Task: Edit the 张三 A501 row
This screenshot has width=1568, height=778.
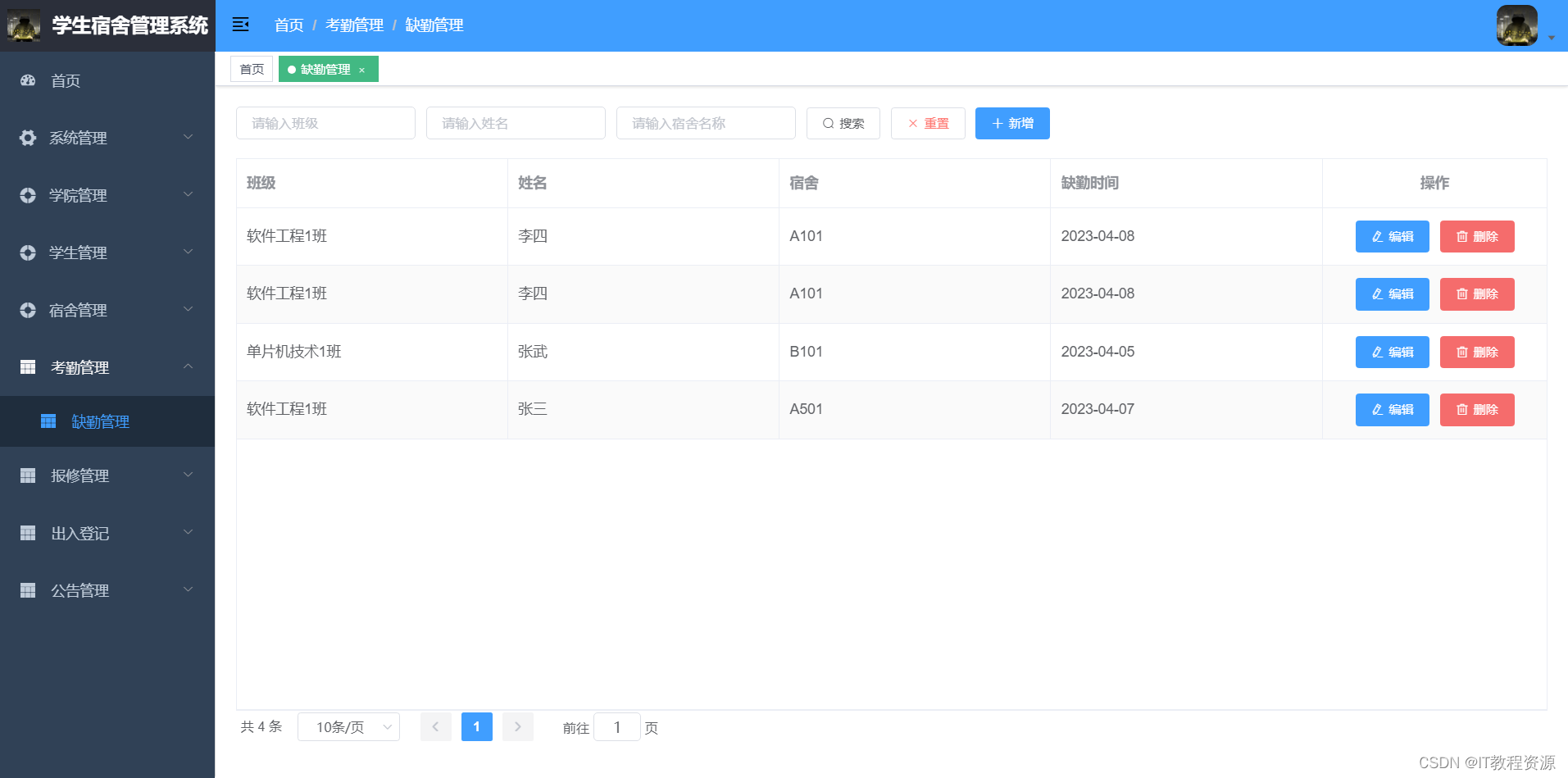Action: pos(1393,410)
